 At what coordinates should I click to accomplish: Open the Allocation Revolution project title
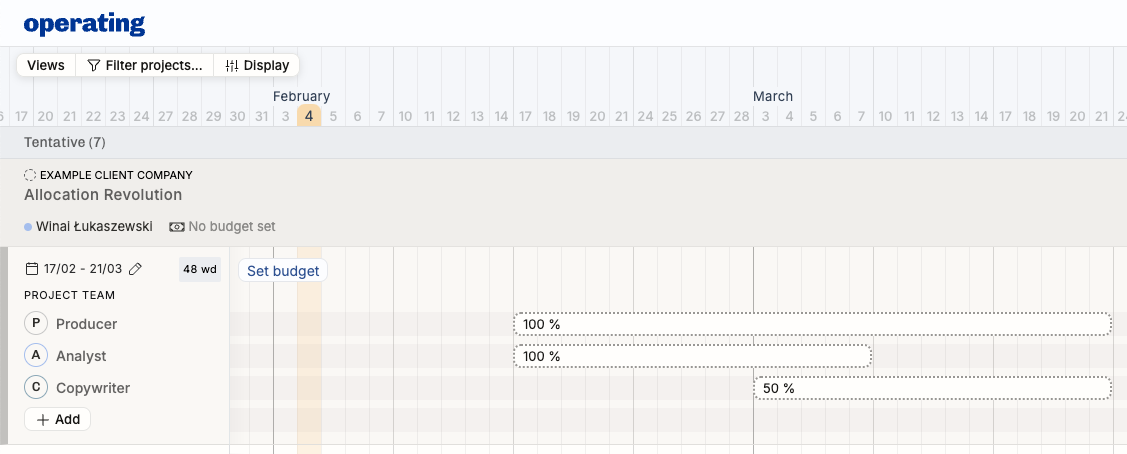tap(103, 195)
